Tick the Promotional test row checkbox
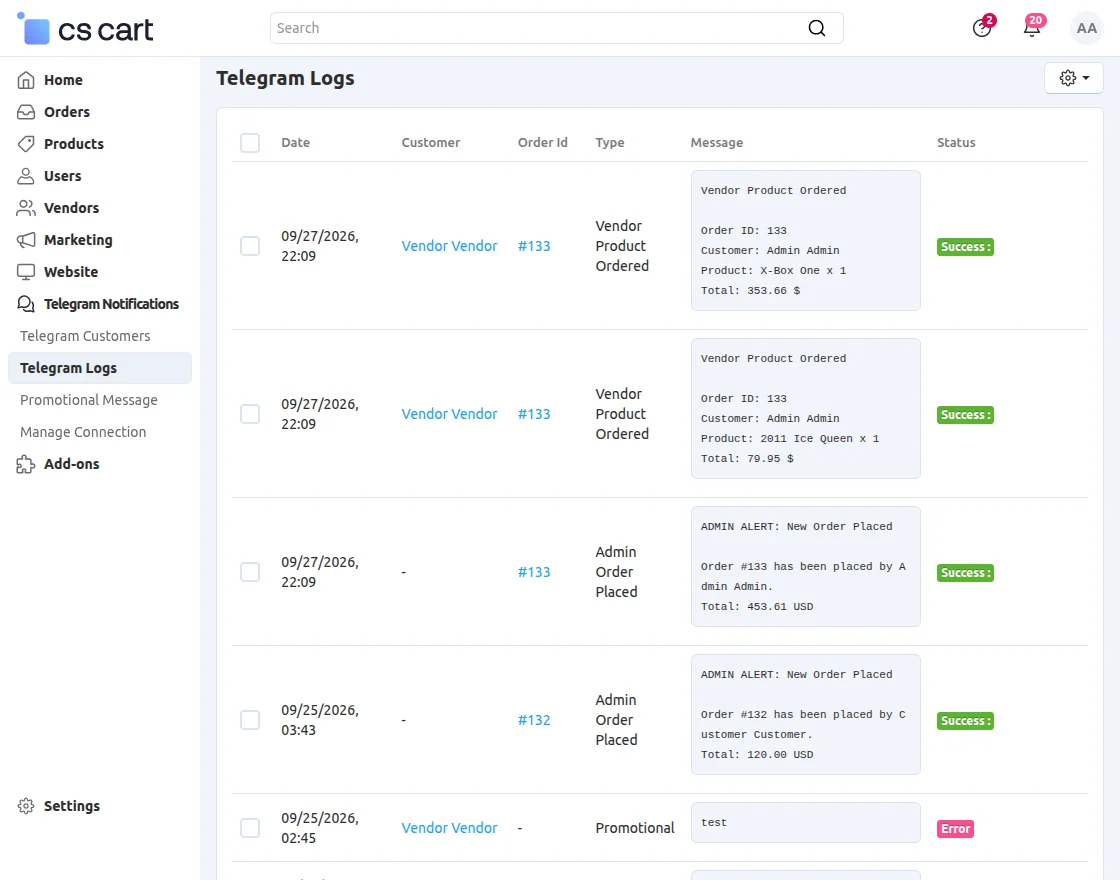The width and height of the screenshot is (1120, 880). (x=250, y=829)
